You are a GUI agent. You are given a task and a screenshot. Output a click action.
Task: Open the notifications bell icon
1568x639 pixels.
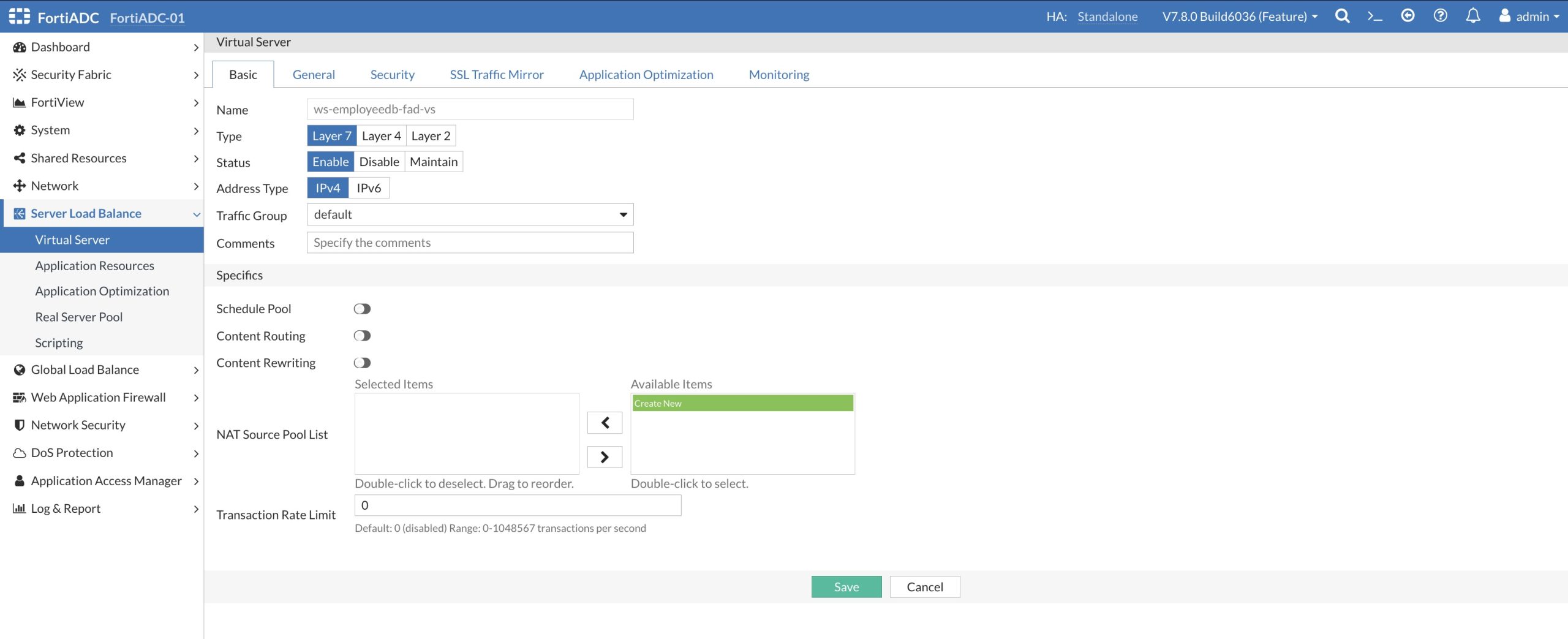tap(1472, 17)
